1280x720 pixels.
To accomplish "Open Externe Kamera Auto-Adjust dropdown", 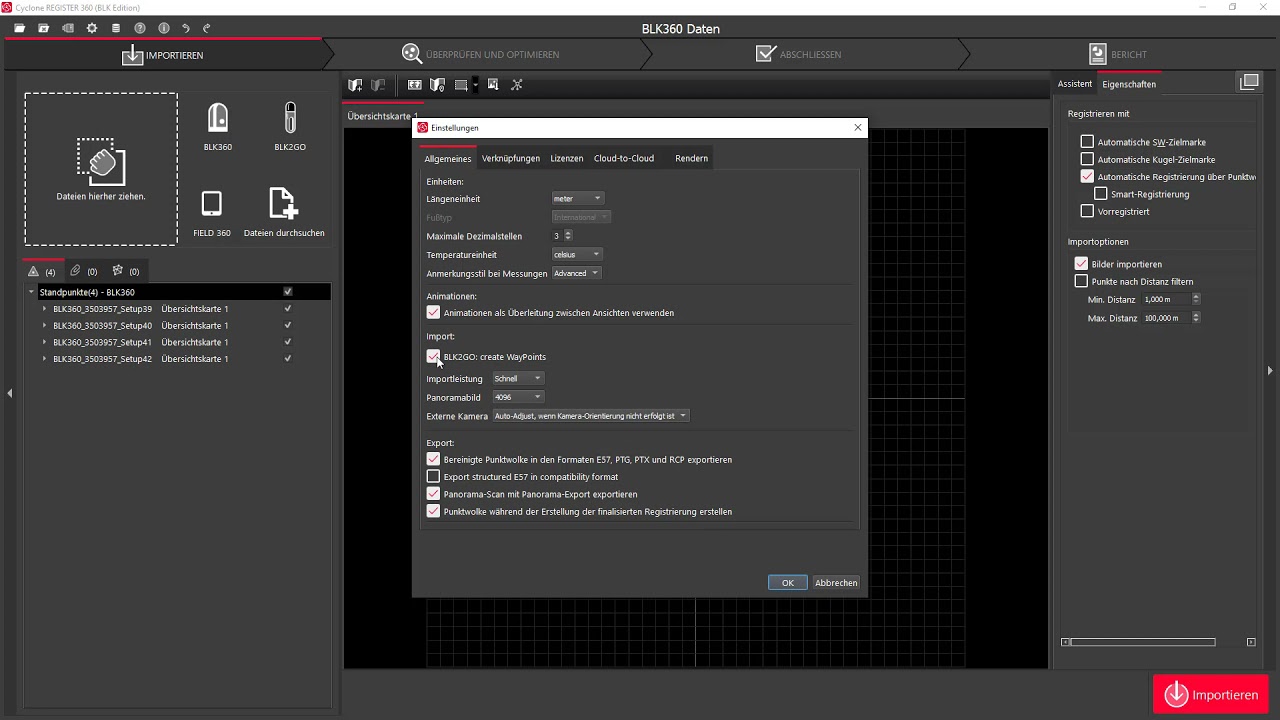I will [x=591, y=416].
